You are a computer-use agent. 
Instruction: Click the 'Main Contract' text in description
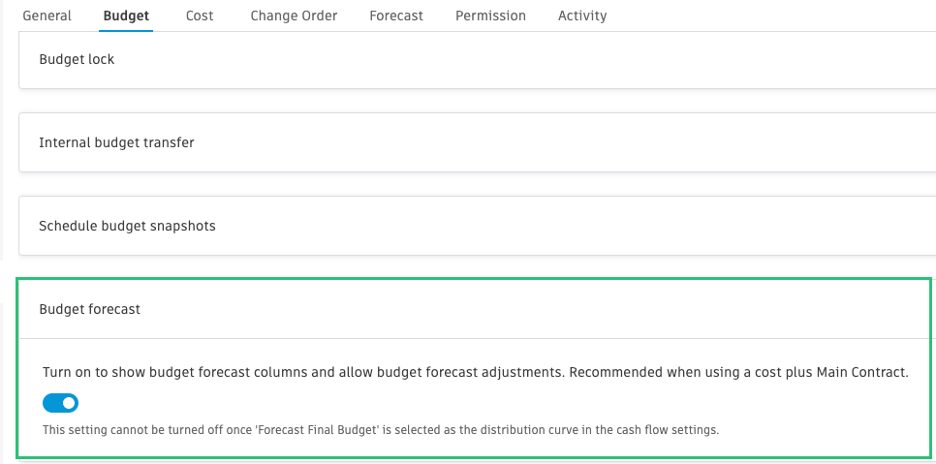tap(862, 372)
